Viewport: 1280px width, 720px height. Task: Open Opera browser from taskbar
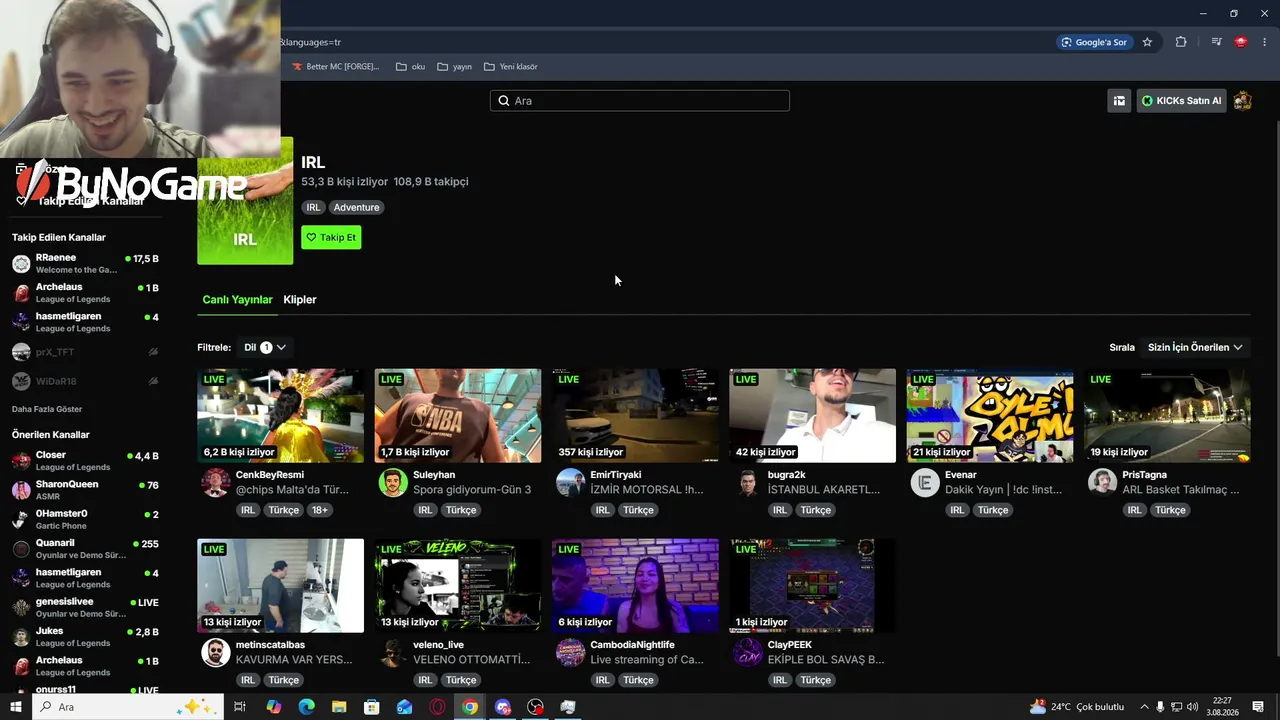click(437, 707)
